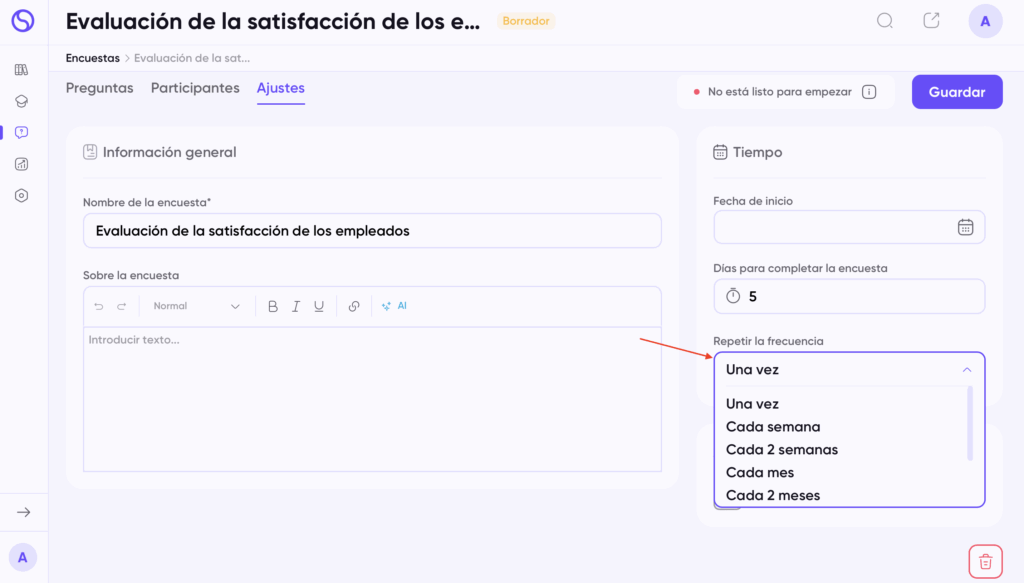The width and height of the screenshot is (1024, 583).
Task: Click the dropdown list scrollbar
Action: 969,423
